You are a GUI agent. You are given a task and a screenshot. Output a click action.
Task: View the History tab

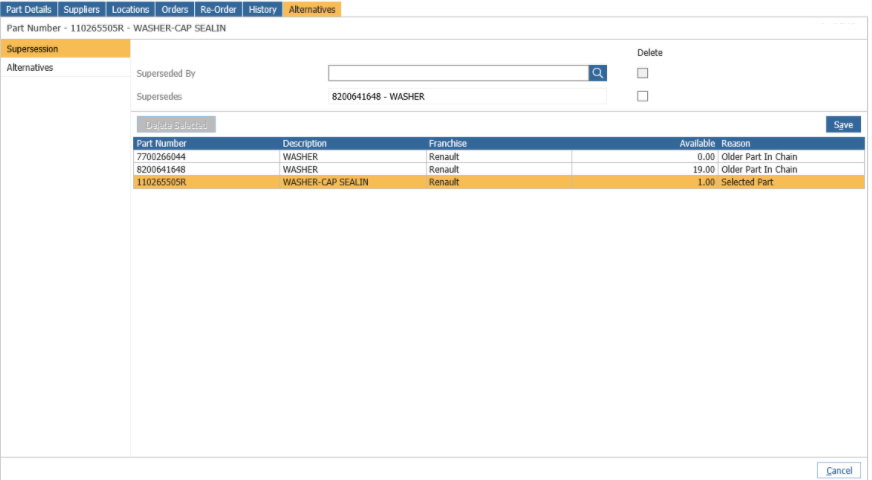coord(262,9)
